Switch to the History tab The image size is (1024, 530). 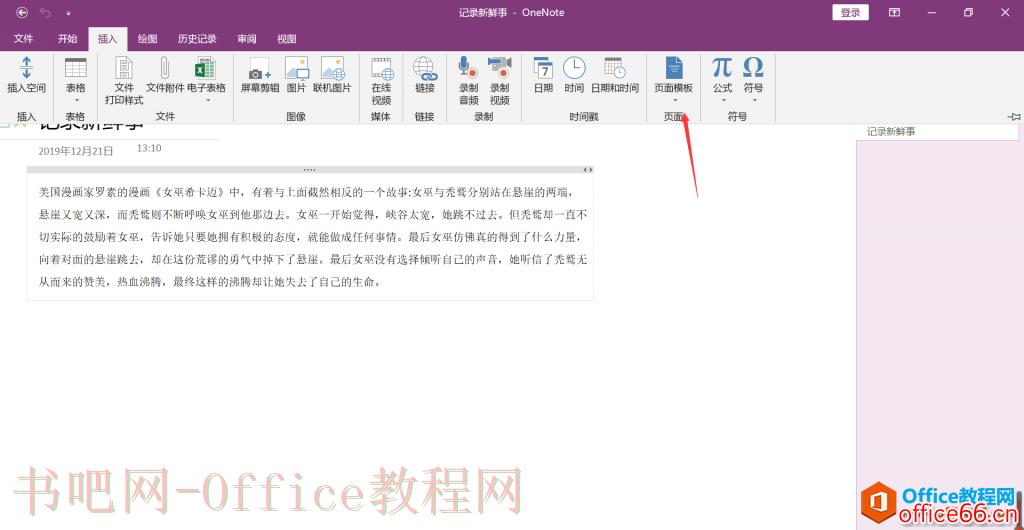coord(197,39)
